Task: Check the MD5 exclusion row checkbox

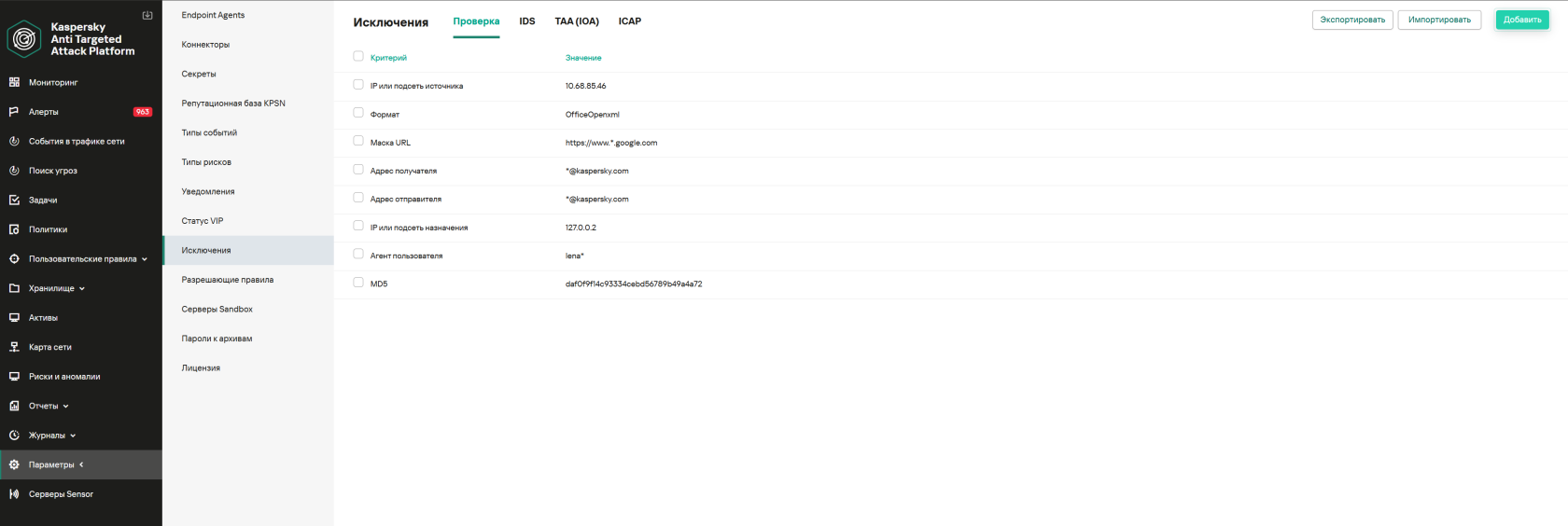Action: pos(358,283)
